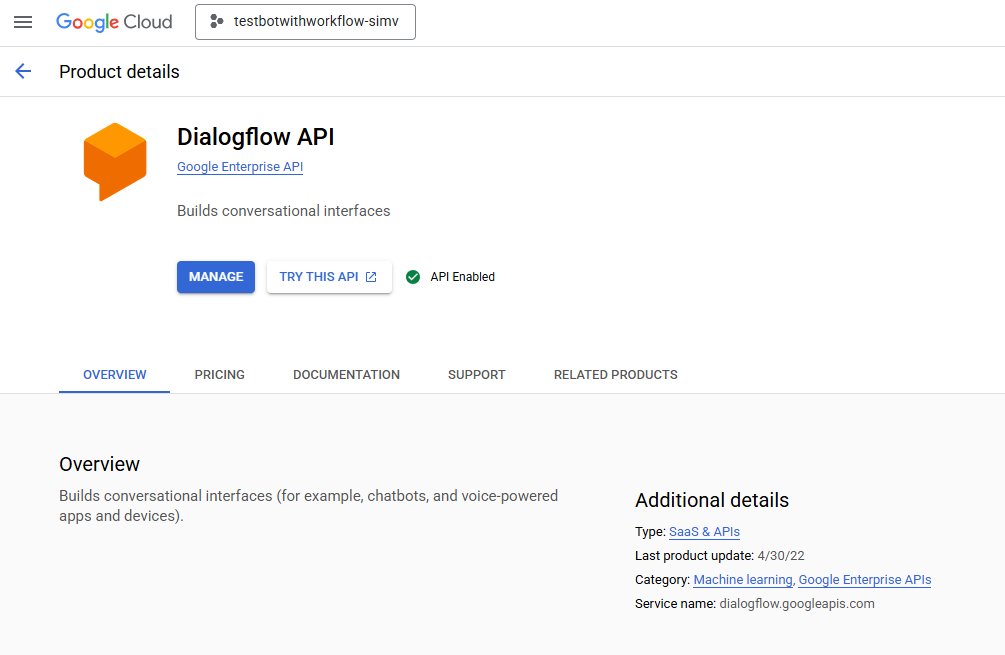
Task: Click the dialogflow.googleapis.com service name
Action: [x=797, y=604]
